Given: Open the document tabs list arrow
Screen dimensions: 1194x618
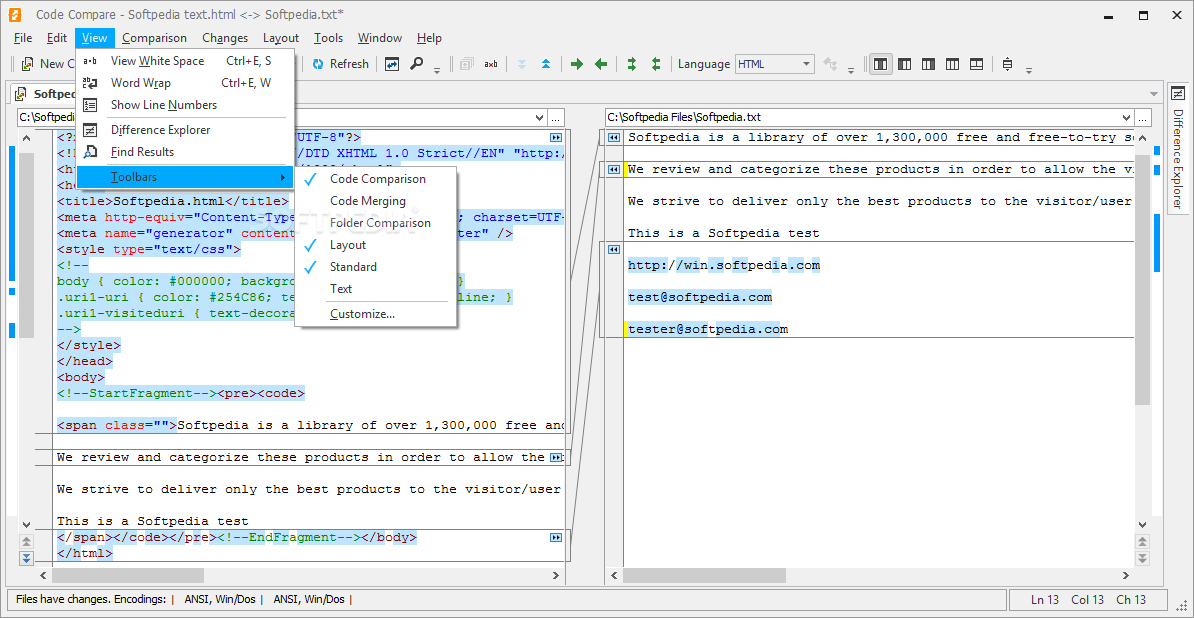Looking at the screenshot, I should (x=1154, y=94).
